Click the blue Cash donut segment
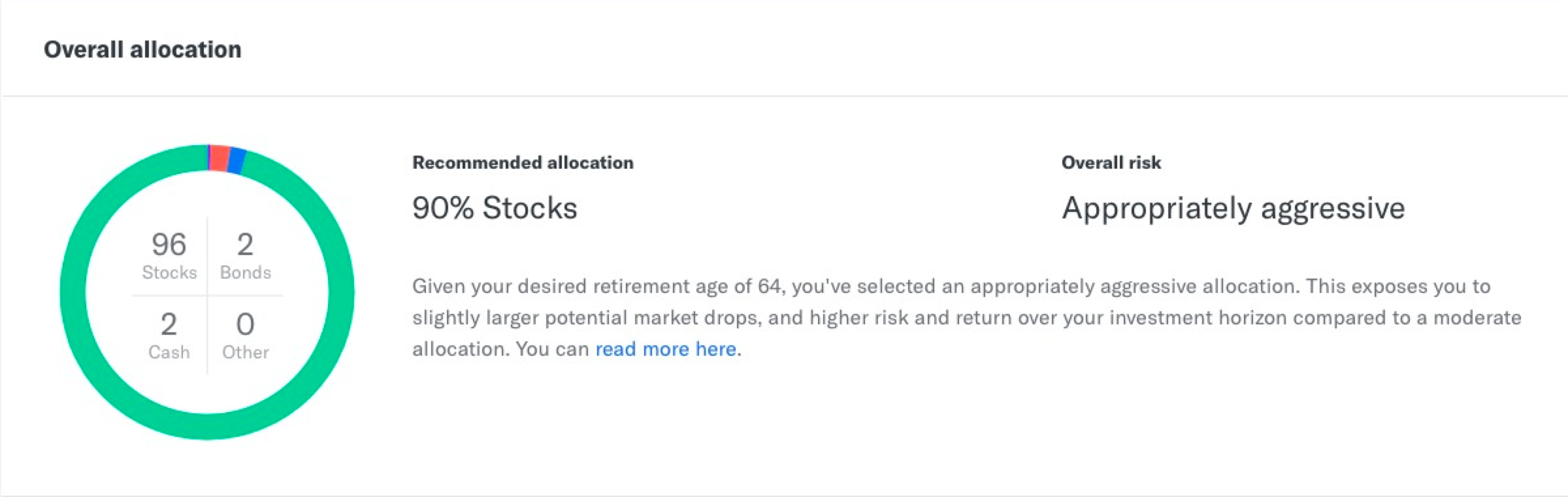Viewport: 1568px width, 497px height. pyautogui.click(x=237, y=162)
